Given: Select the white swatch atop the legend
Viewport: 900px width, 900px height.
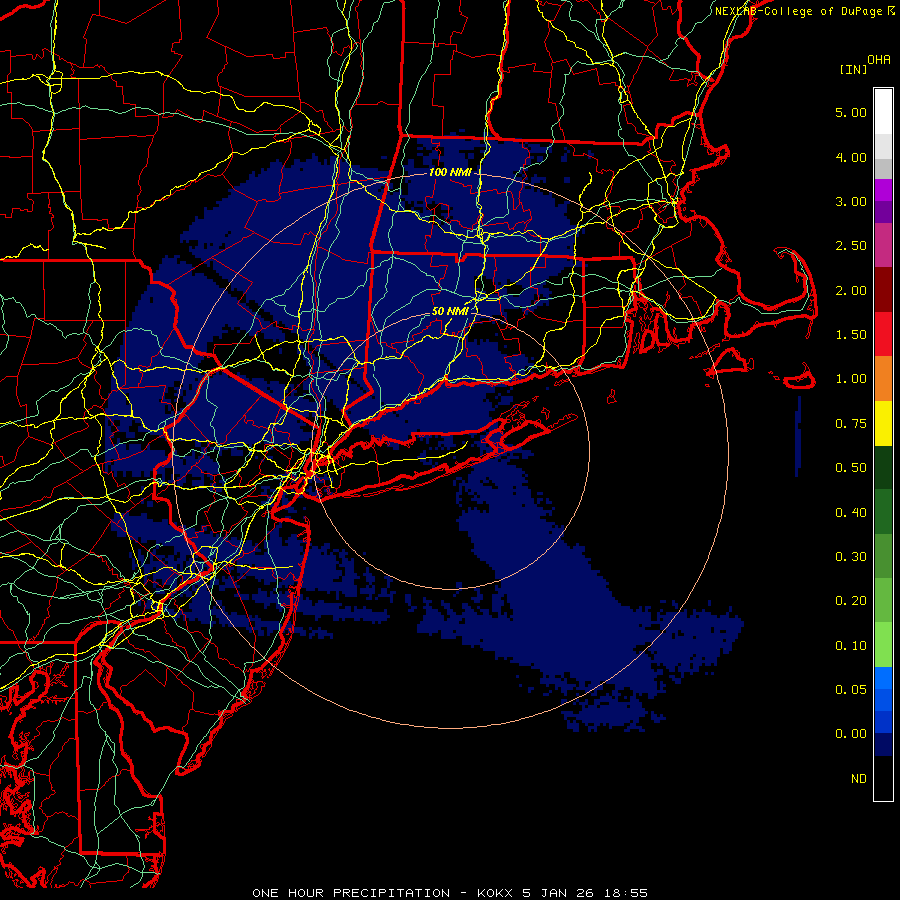Looking at the screenshot, I should [883, 112].
